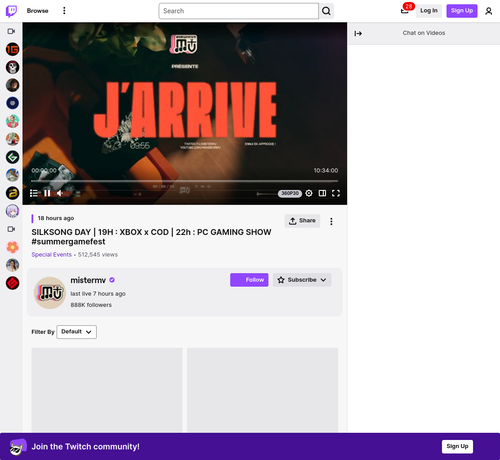Click the Log In button

coord(429,11)
